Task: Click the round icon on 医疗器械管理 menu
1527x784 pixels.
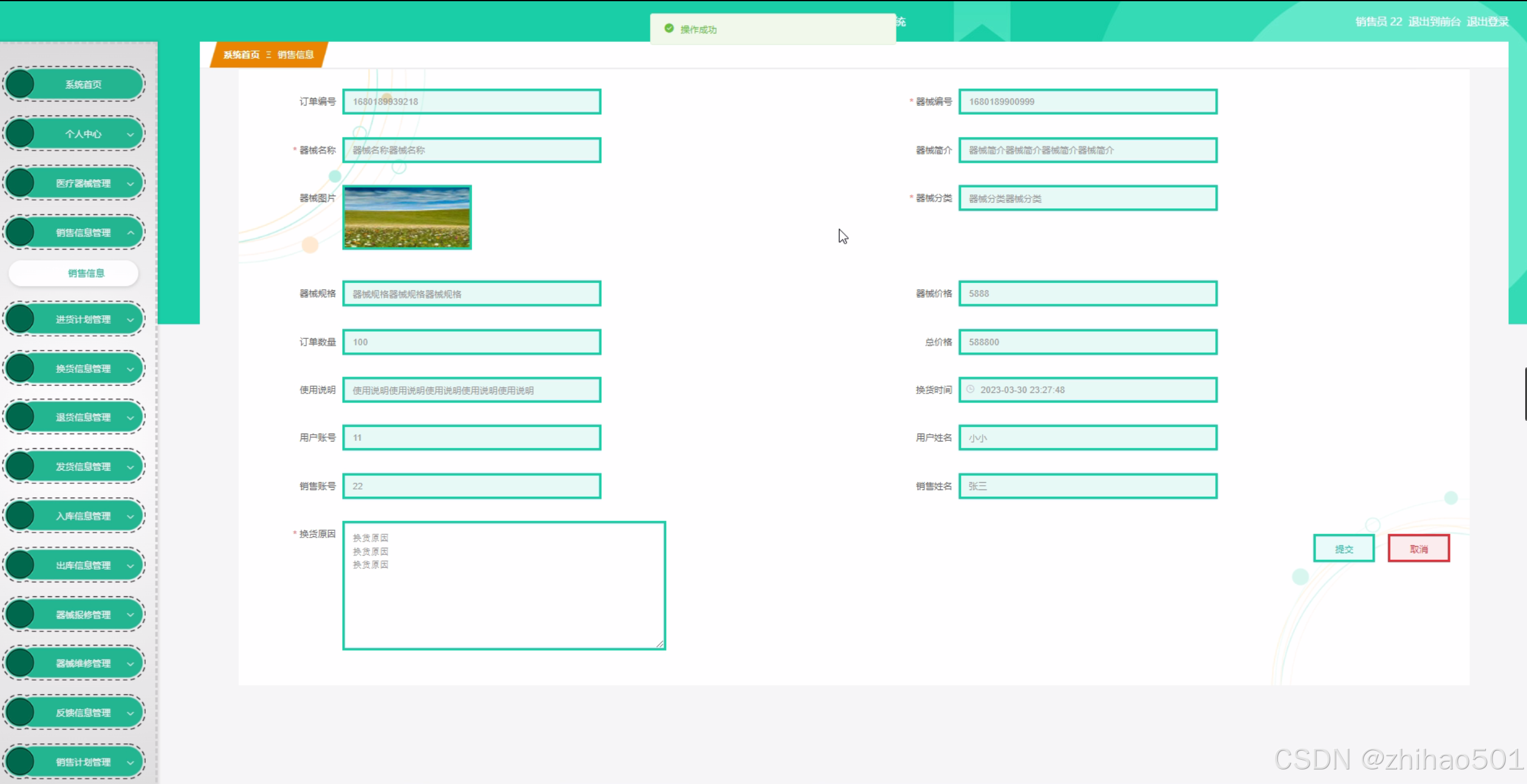Action: coord(21,183)
